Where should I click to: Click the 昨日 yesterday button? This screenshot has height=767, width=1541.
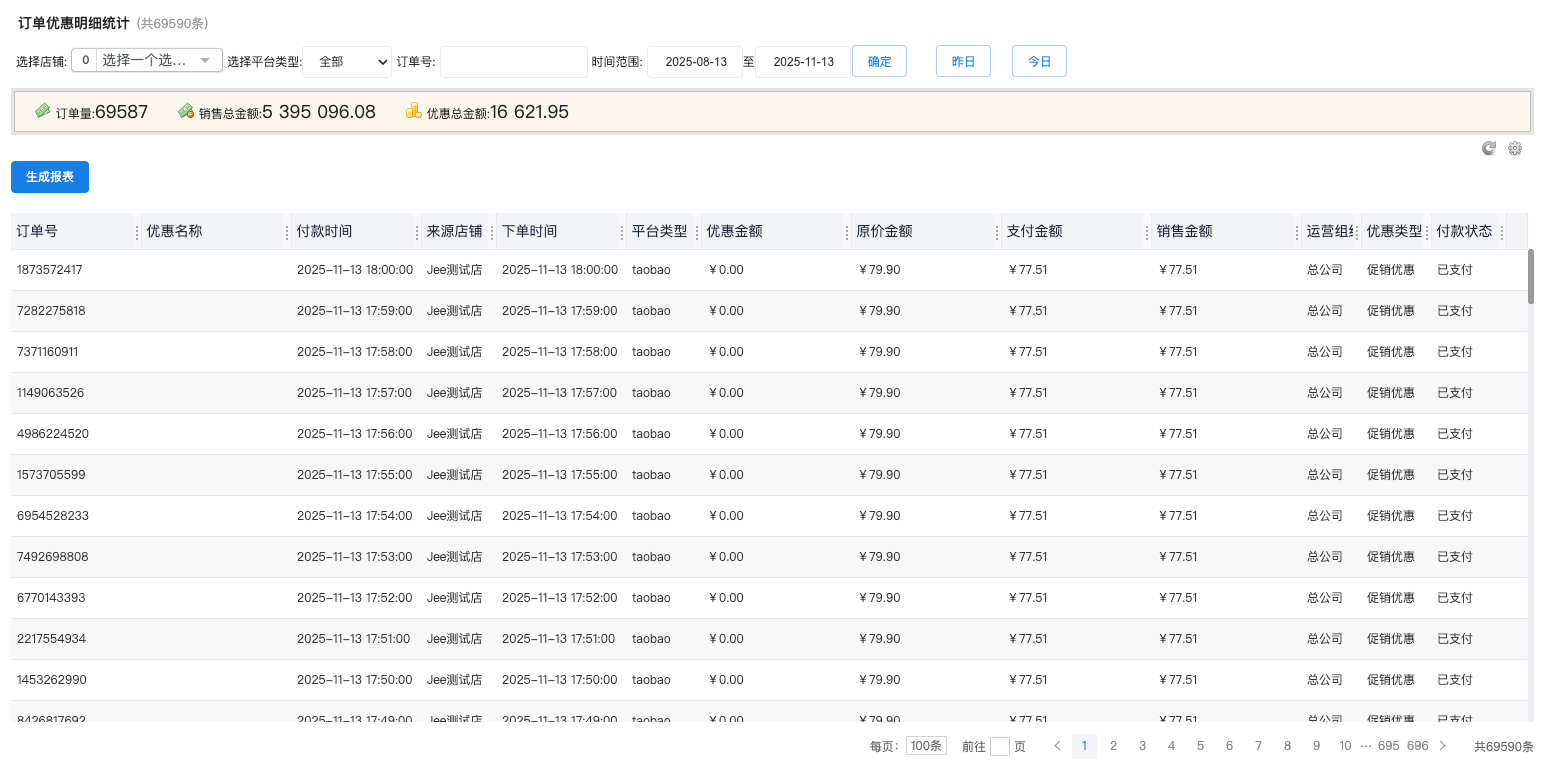tap(963, 61)
